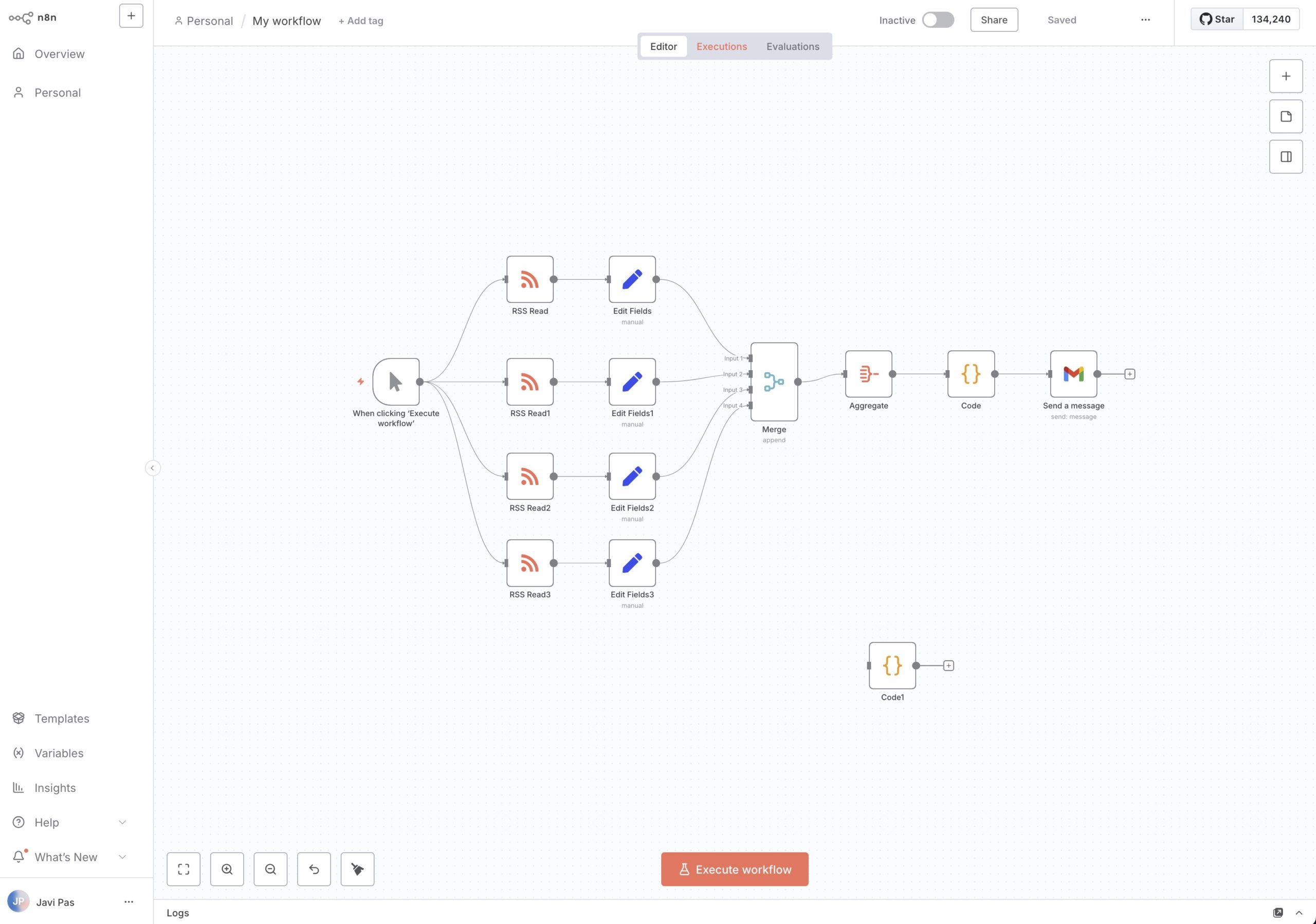
Task: Expand the Help menu chevron
Action: (x=122, y=822)
